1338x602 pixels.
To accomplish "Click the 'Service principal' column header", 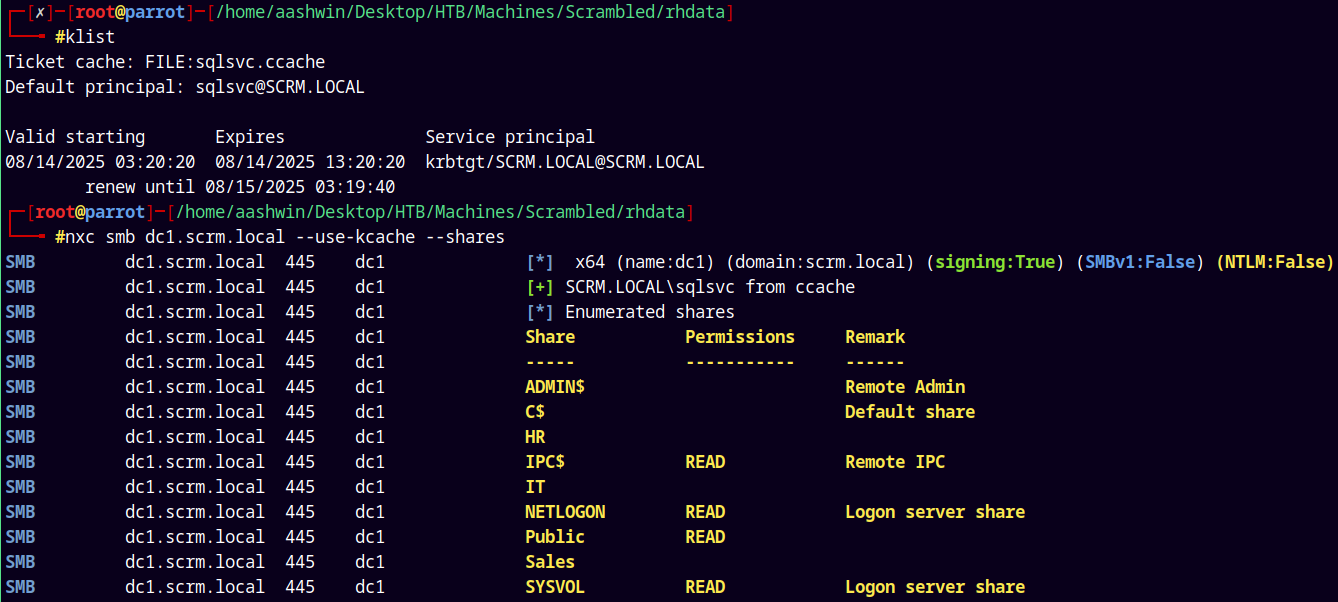I will 510,137.
